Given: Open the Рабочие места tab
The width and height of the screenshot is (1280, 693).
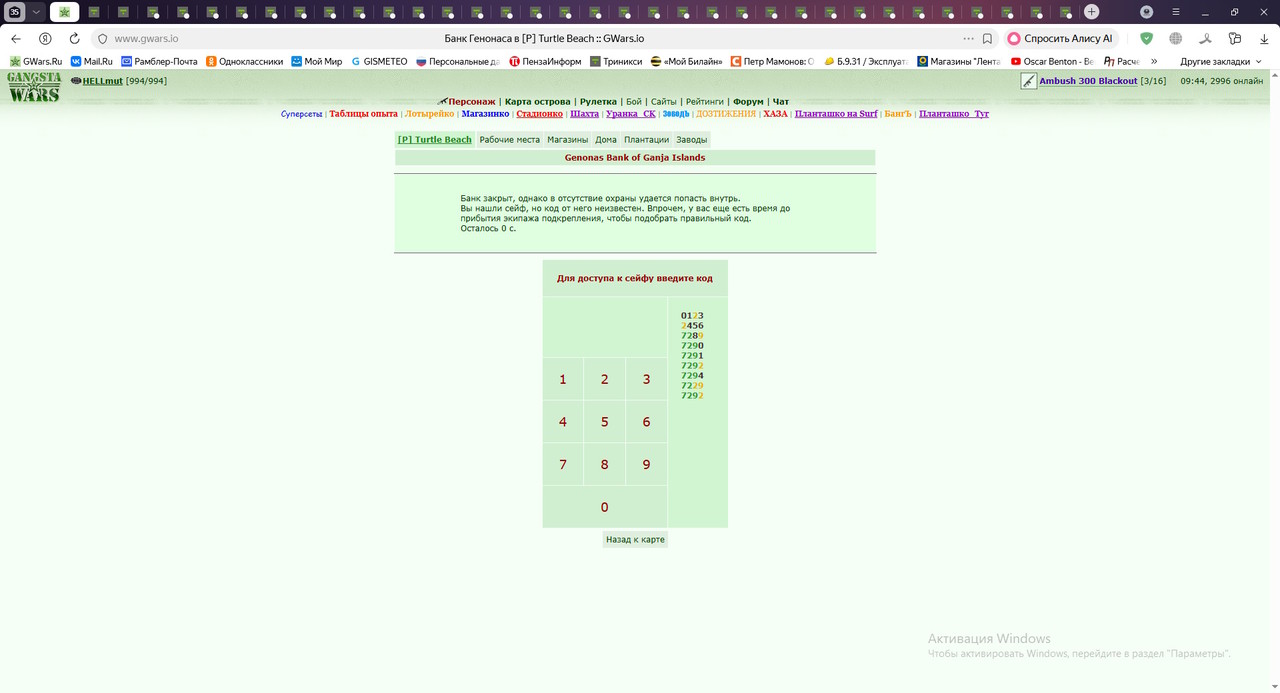Looking at the screenshot, I should (509, 140).
